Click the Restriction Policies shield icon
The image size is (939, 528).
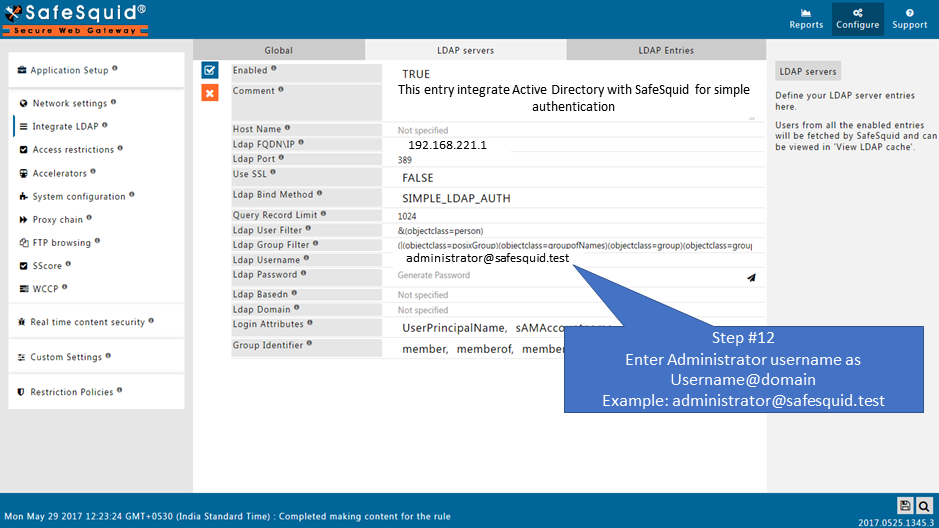[x=22, y=392]
